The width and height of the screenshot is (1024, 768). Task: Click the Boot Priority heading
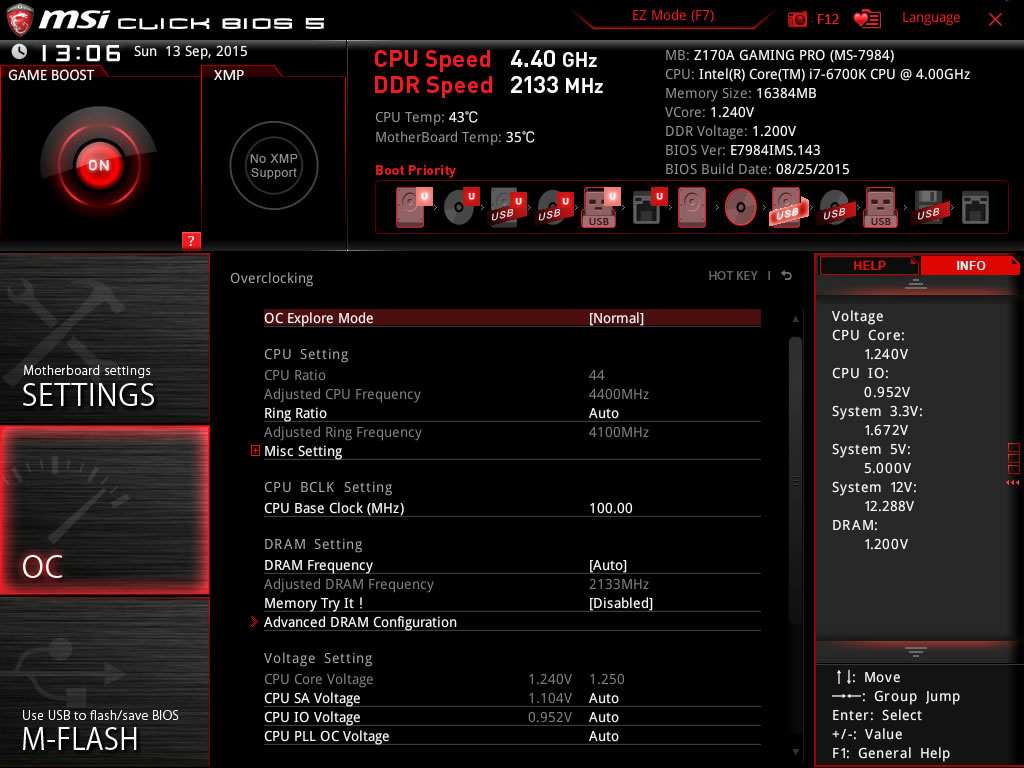click(415, 170)
